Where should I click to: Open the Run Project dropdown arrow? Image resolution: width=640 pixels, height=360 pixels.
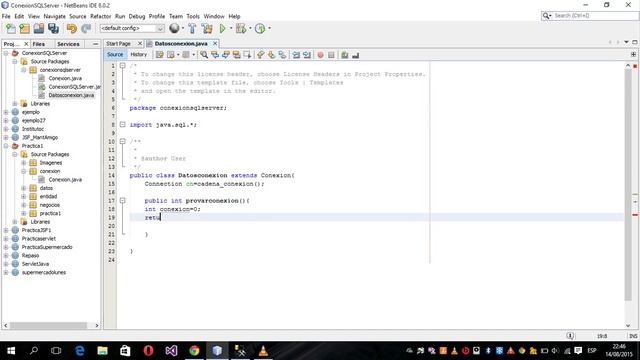click(231, 29)
